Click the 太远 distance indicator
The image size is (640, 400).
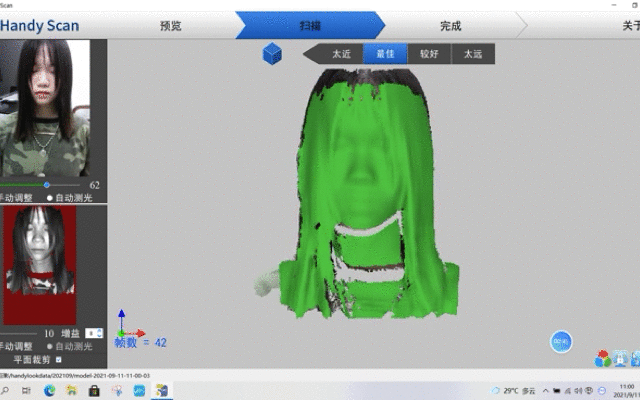coord(472,54)
